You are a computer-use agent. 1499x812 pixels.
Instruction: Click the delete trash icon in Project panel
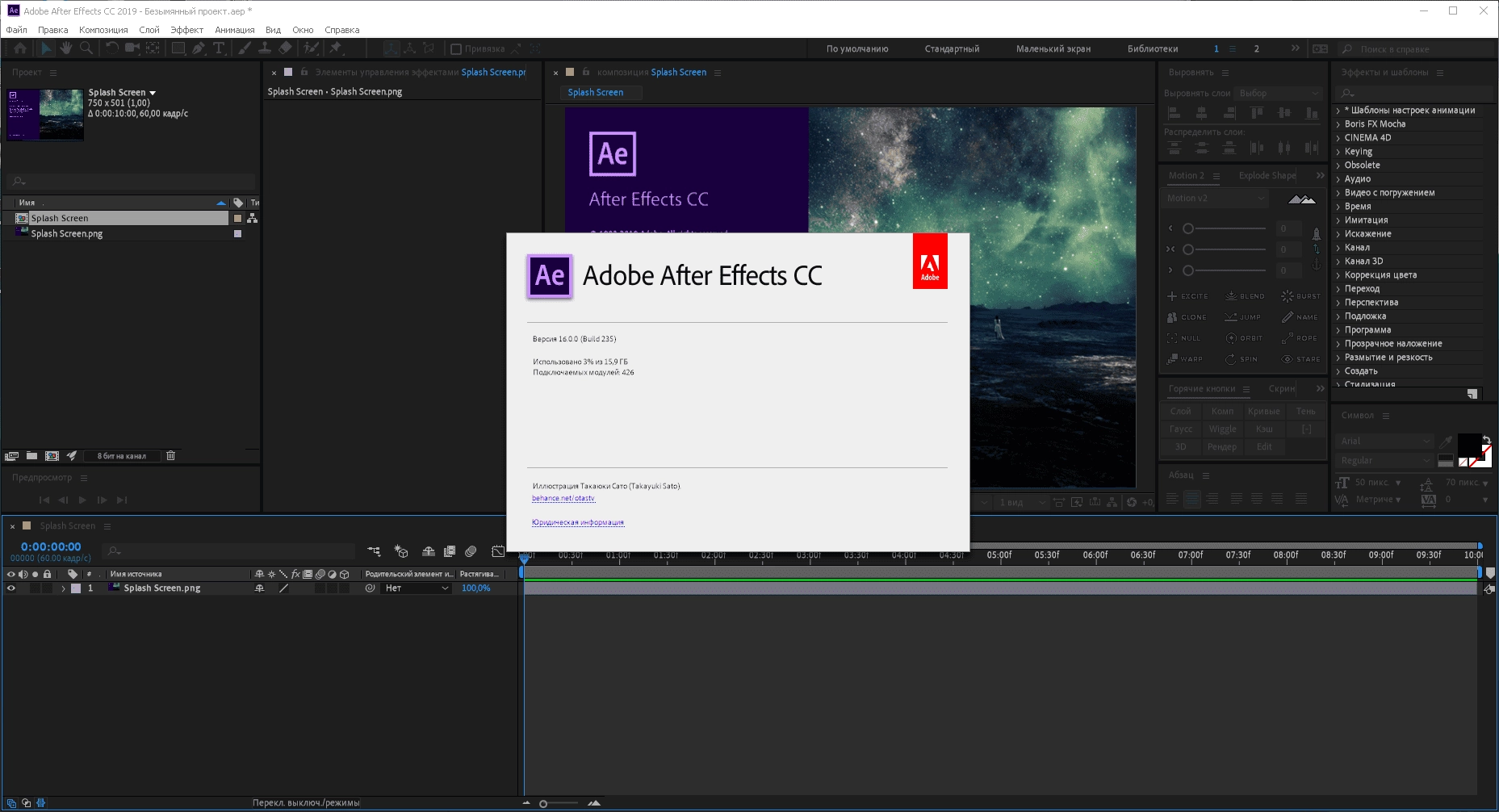point(171,456)
